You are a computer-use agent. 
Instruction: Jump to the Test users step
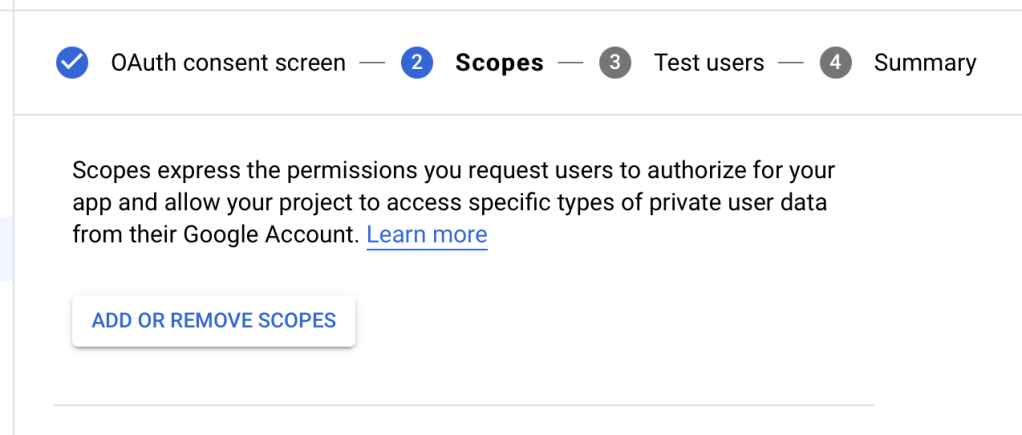click(709, 63)
